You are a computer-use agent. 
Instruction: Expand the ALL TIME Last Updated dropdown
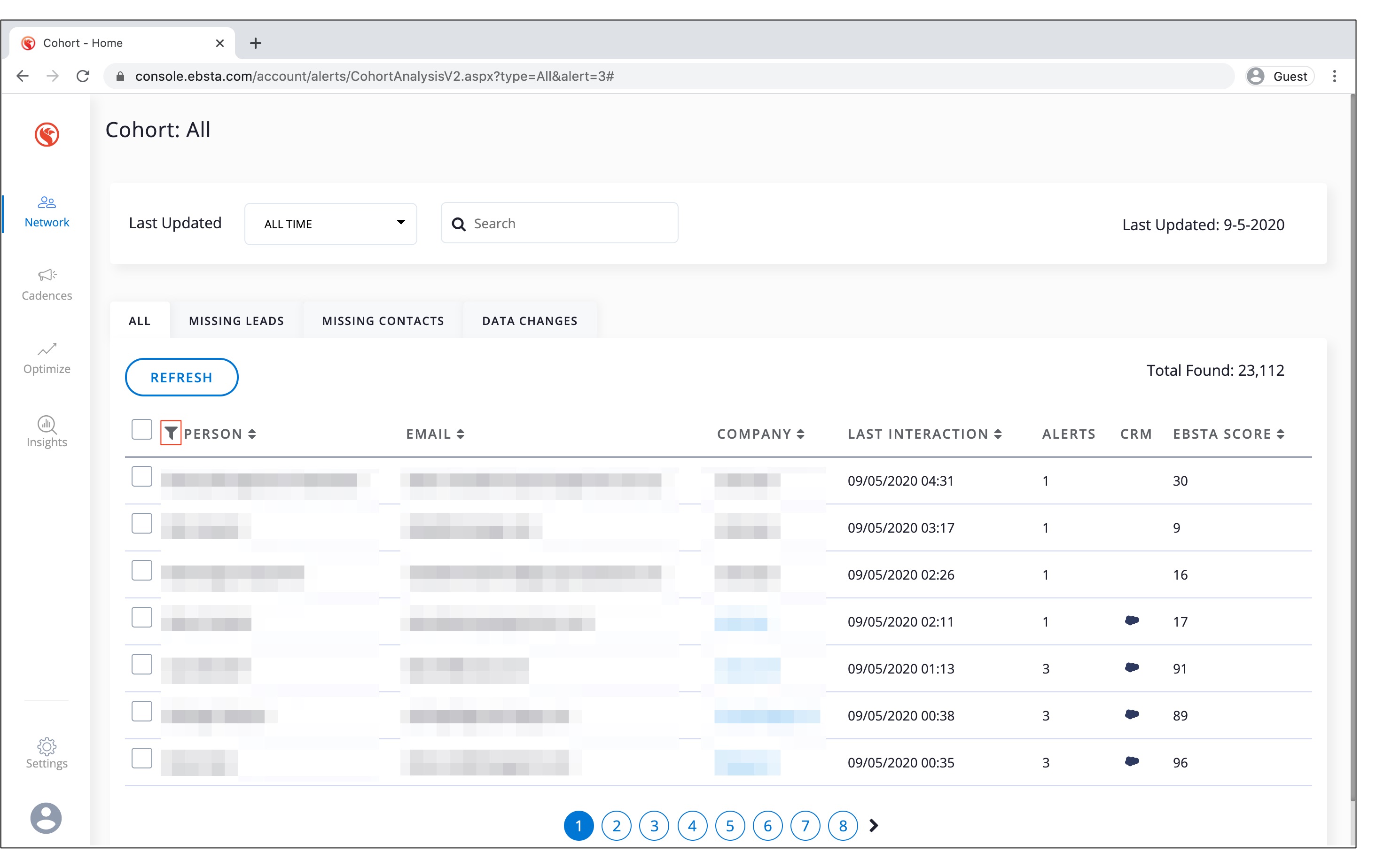coord(330,224)
